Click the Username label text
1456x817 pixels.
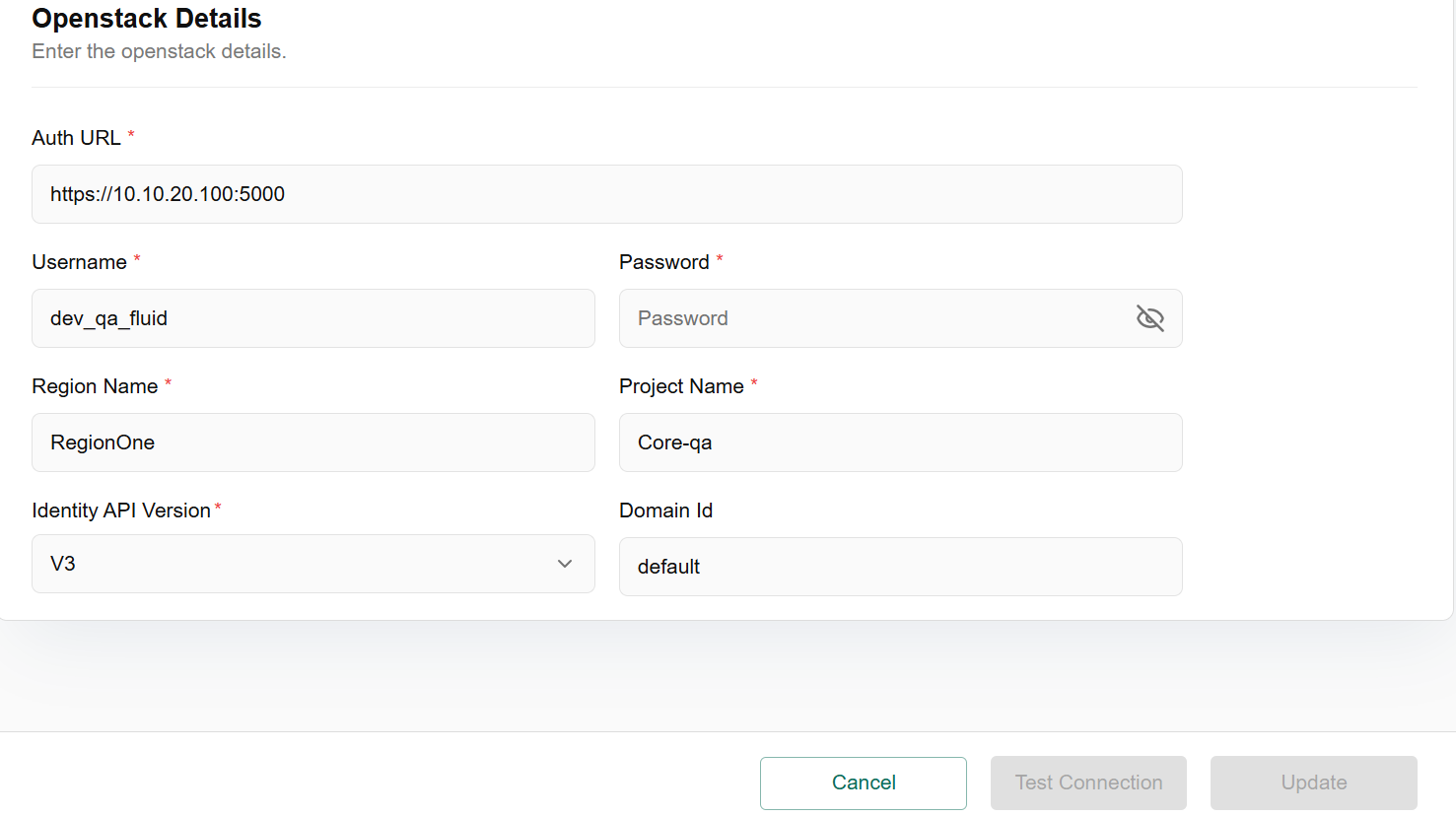[79, 262]
